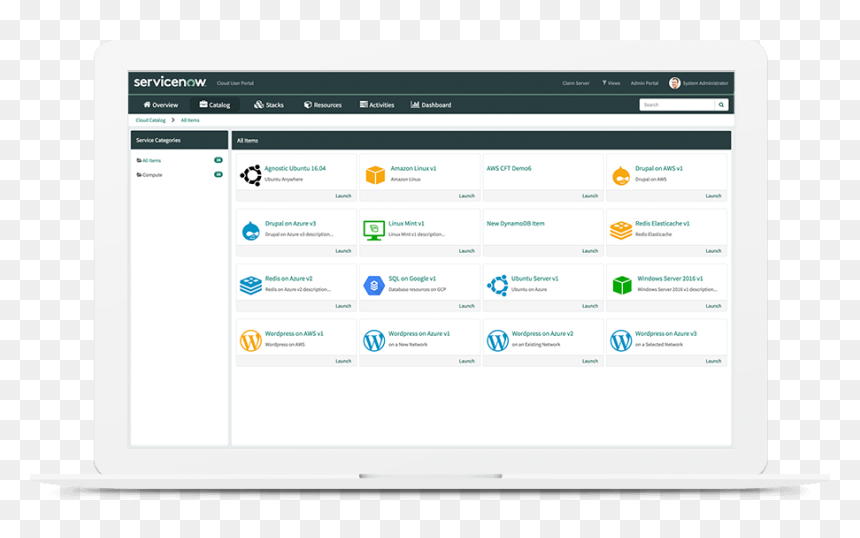This screenshot has width=860, height=538.
Task: Open the Linux Mint v1 title
Action: pos(406,223)
